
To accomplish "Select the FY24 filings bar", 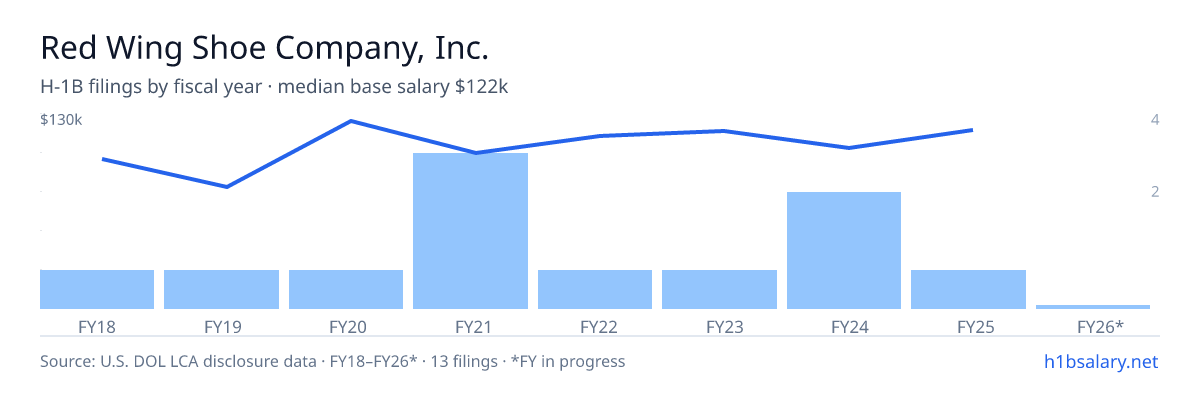I will [x=844, y=250].
